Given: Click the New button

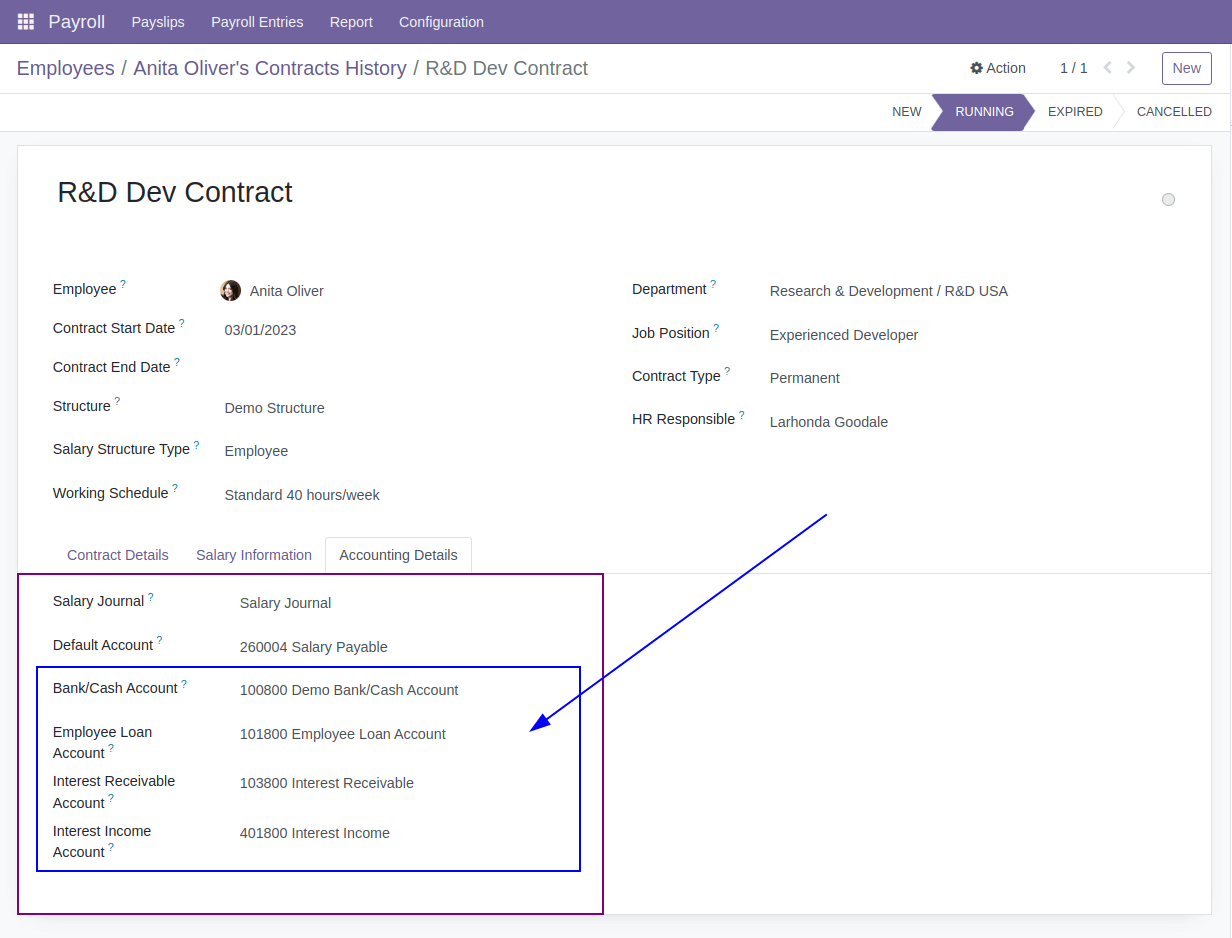Looking at the screenshot, I should click(1186, 68).
